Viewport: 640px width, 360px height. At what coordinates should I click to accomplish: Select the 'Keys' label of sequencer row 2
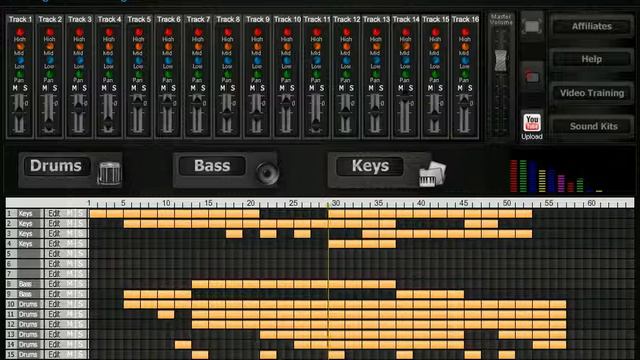click(x=25, y=223)
